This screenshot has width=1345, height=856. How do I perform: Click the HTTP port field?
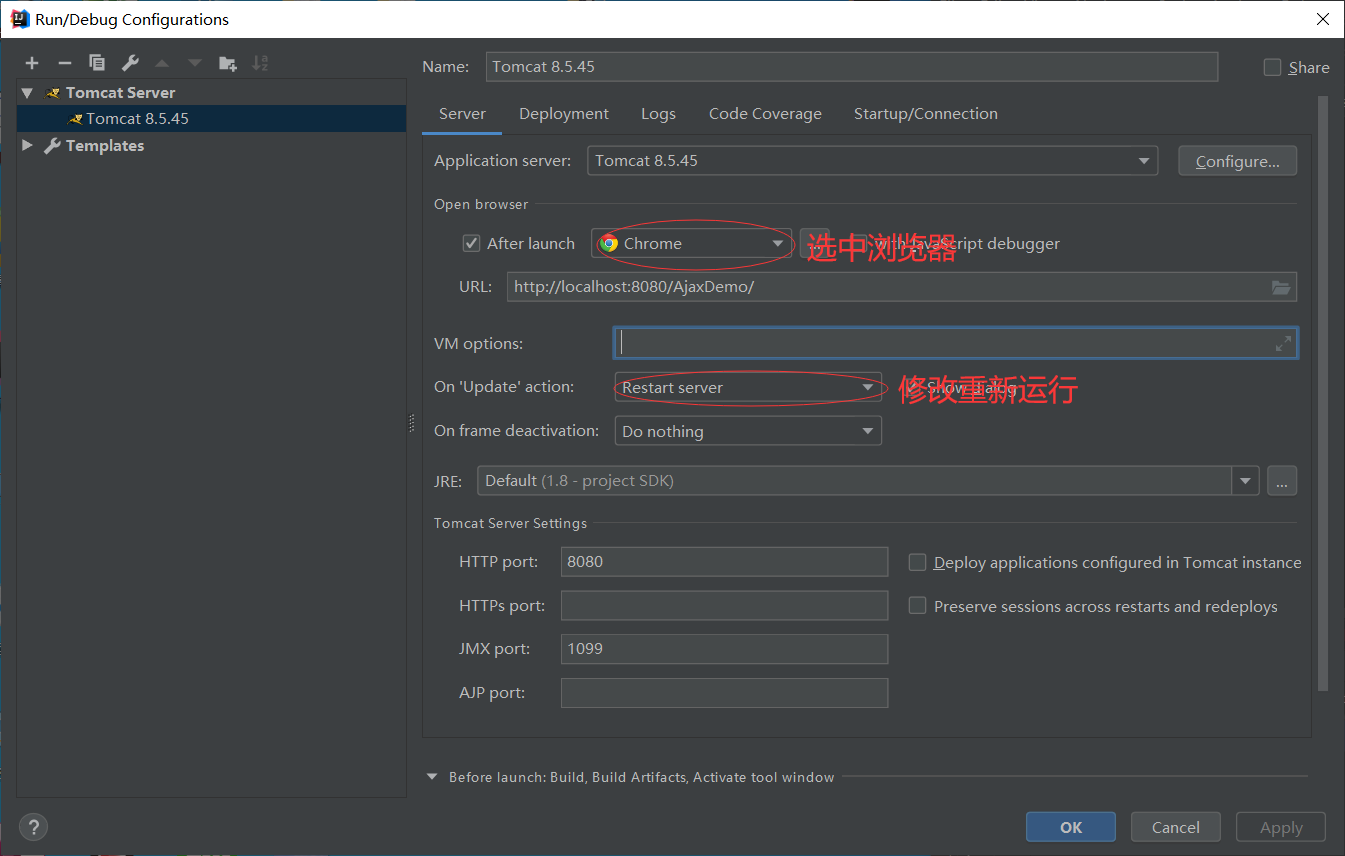pos(725,562)
